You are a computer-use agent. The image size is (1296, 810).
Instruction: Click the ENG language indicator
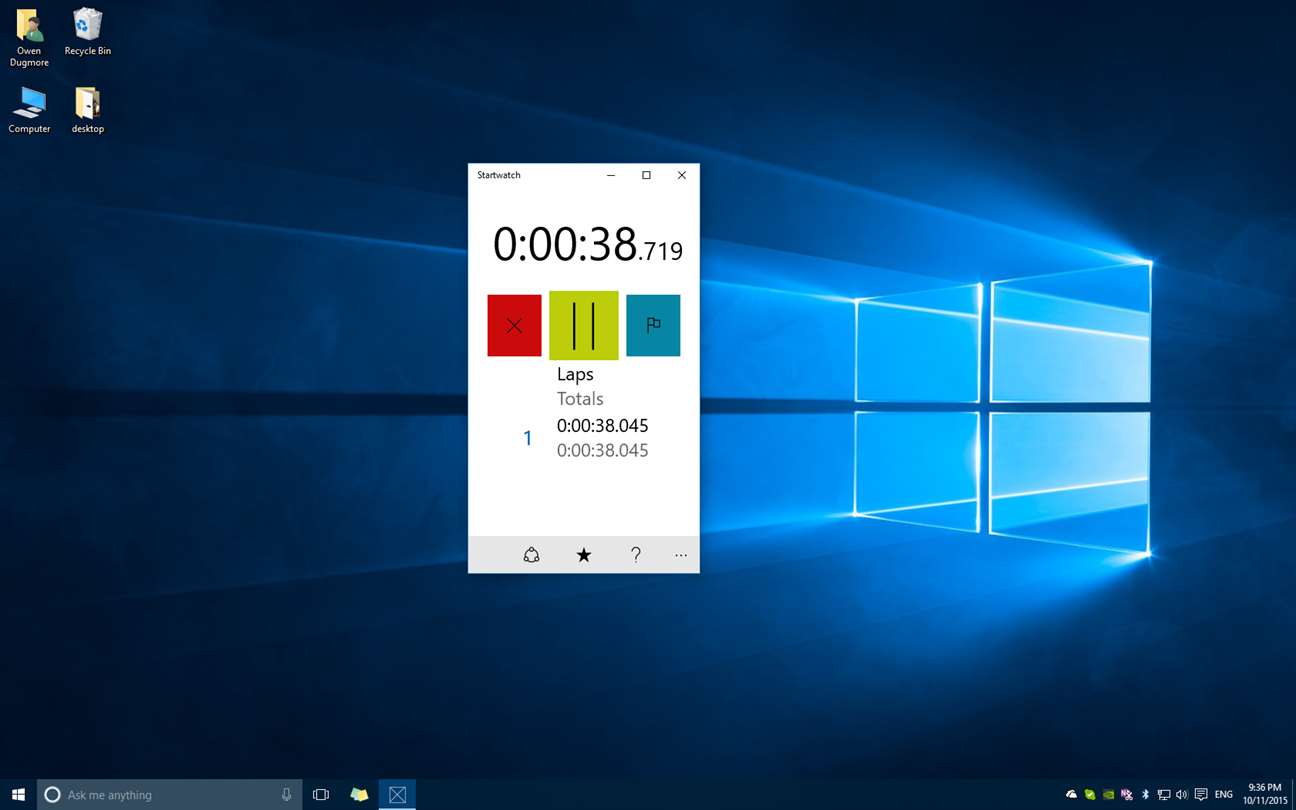pyautogui.click(x=1224, y=795)
